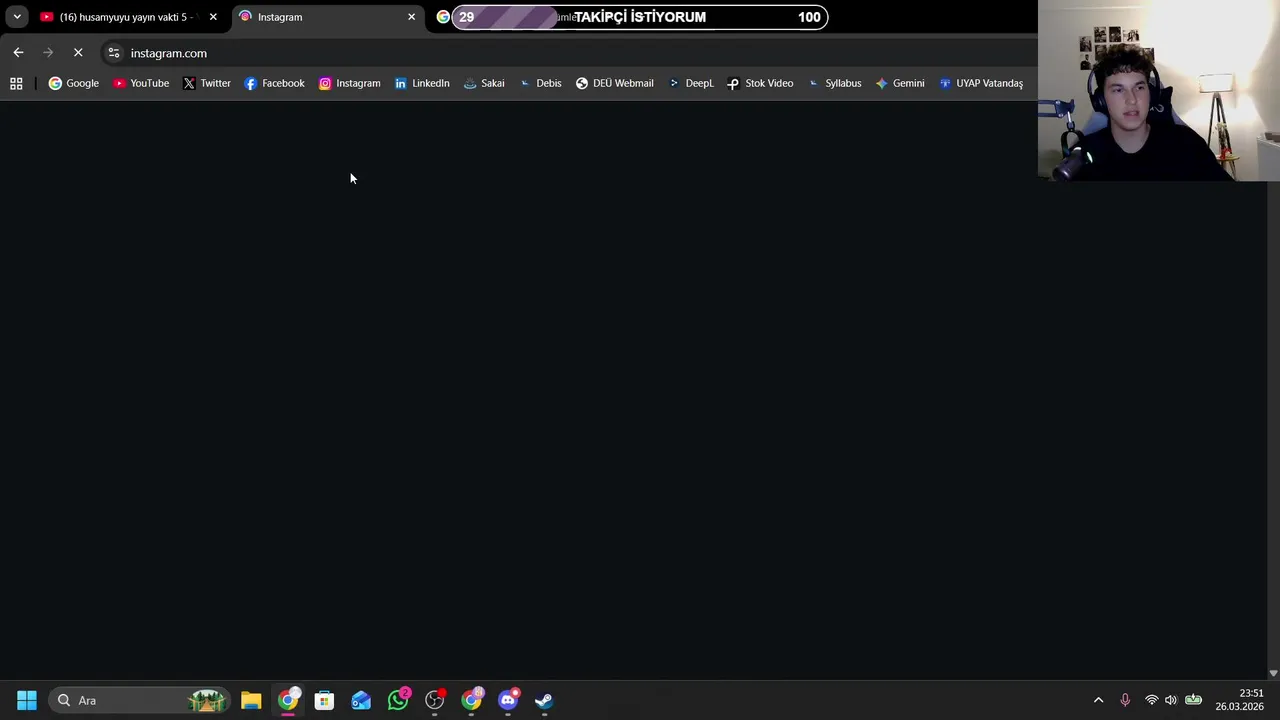1280x720 pixels.
Task: Open the UYAP Vatandaş bookmark
Action: [x=980, y=83]
